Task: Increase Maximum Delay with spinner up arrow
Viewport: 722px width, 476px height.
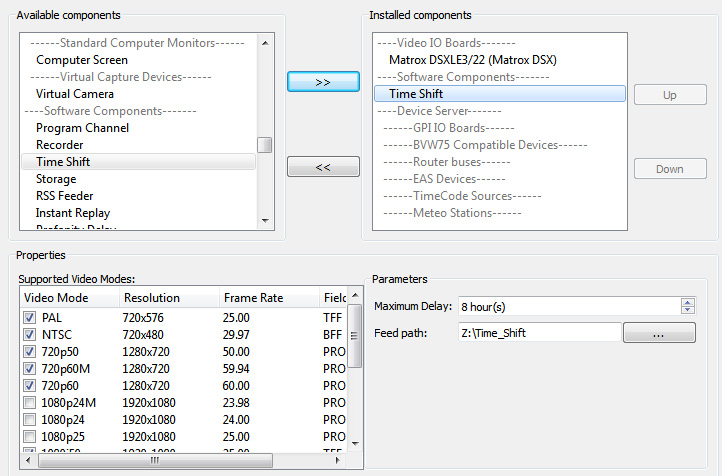Action: click(687, 302)
